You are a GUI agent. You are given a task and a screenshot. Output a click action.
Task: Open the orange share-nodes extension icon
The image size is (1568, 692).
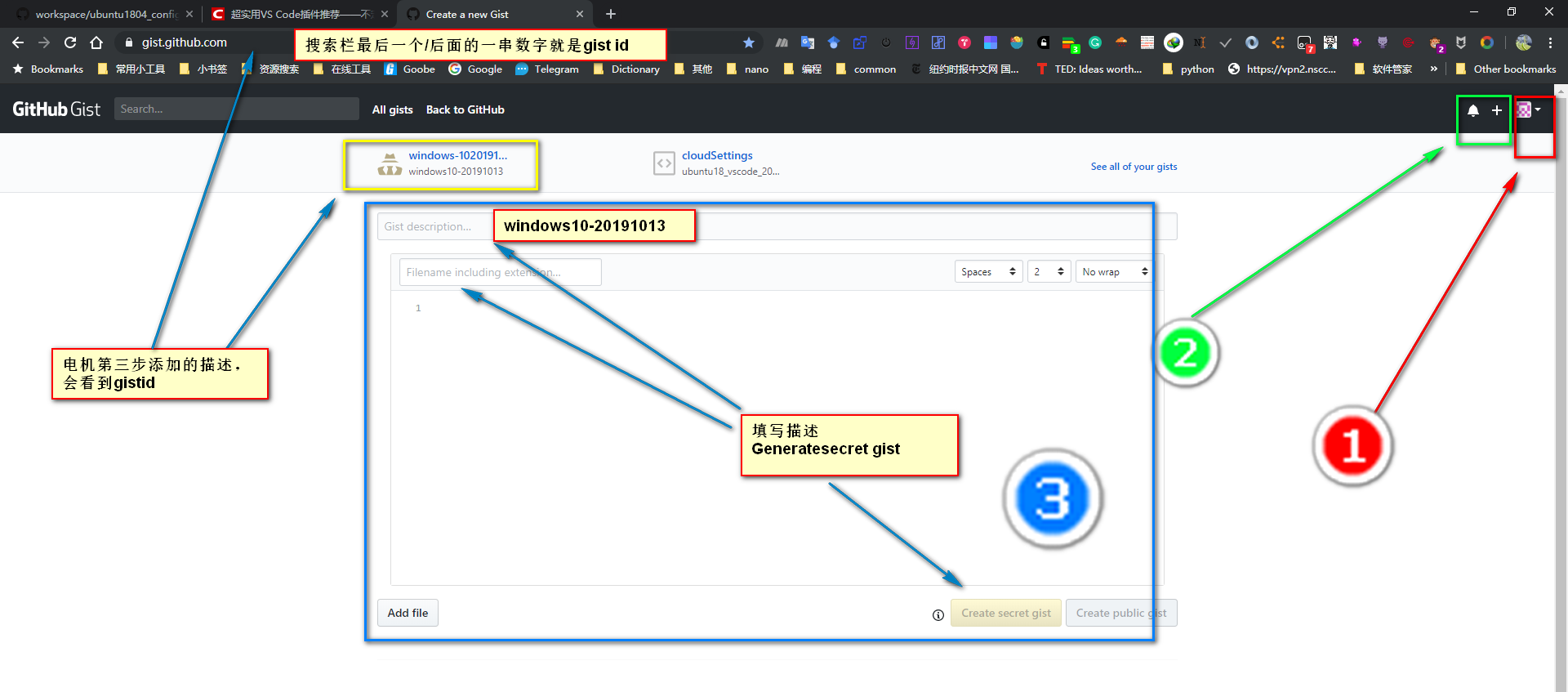click(1278, 42)
